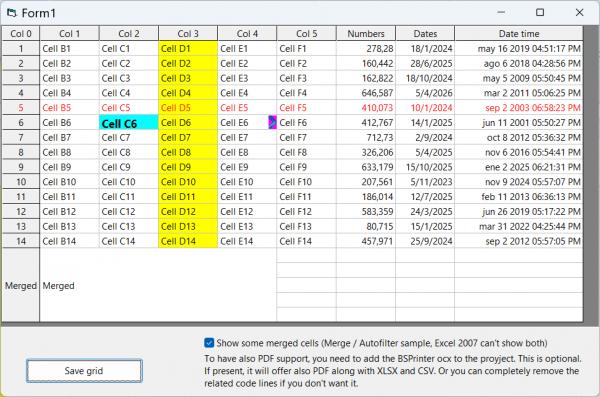Viewport: 600px width, 397px height.
Task: Click the large Merged cell area
Action: (x=158, y=285)
